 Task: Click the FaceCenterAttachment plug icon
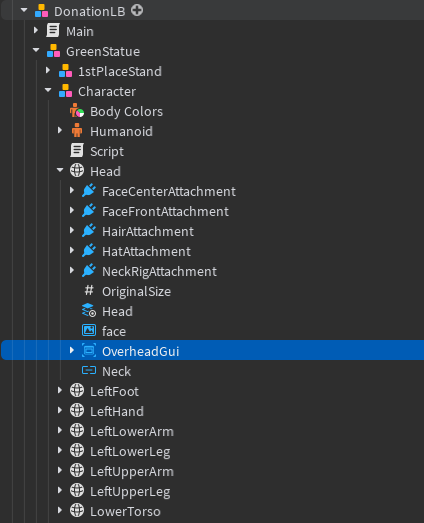tap(89, 191)
